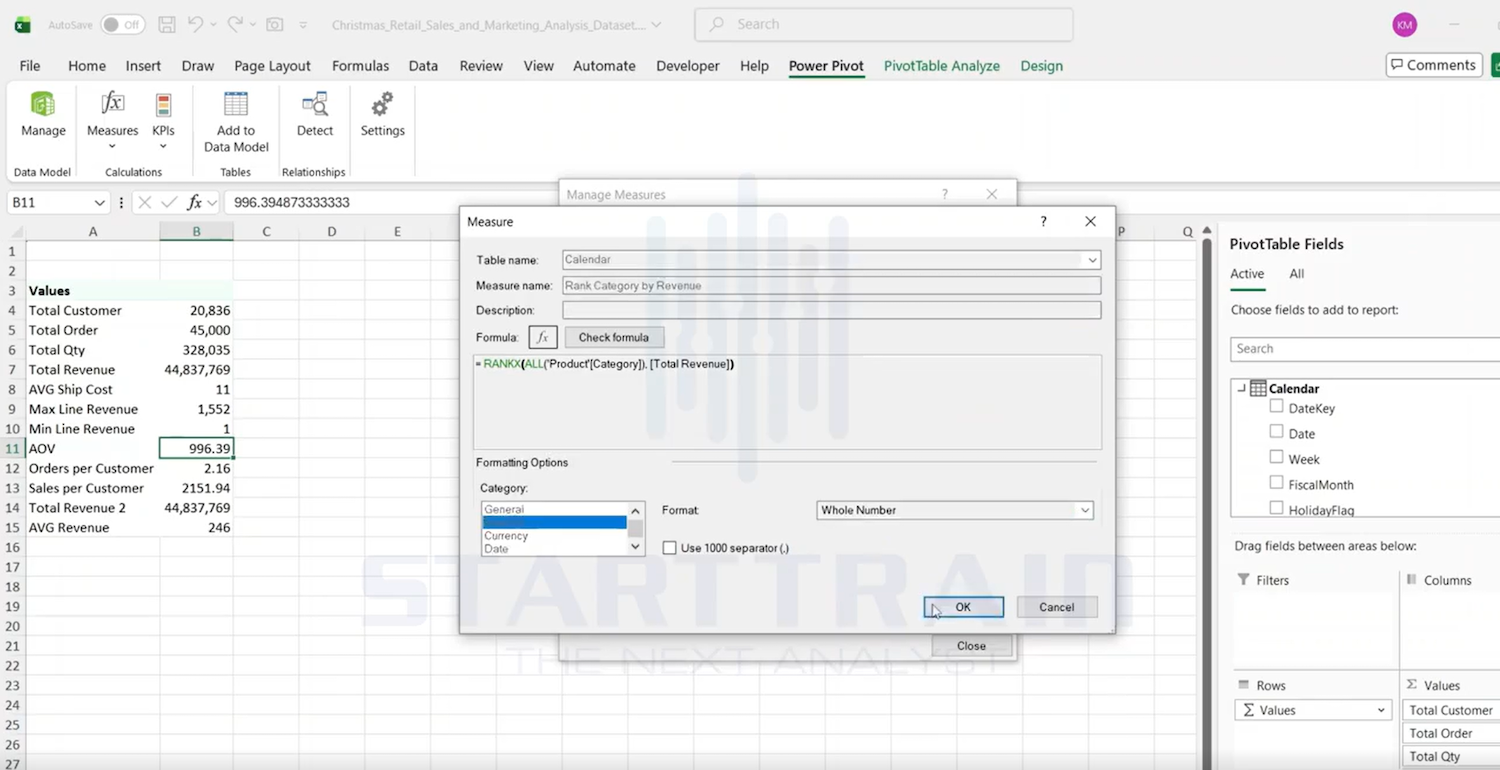Open the File menu

point(30,66)
